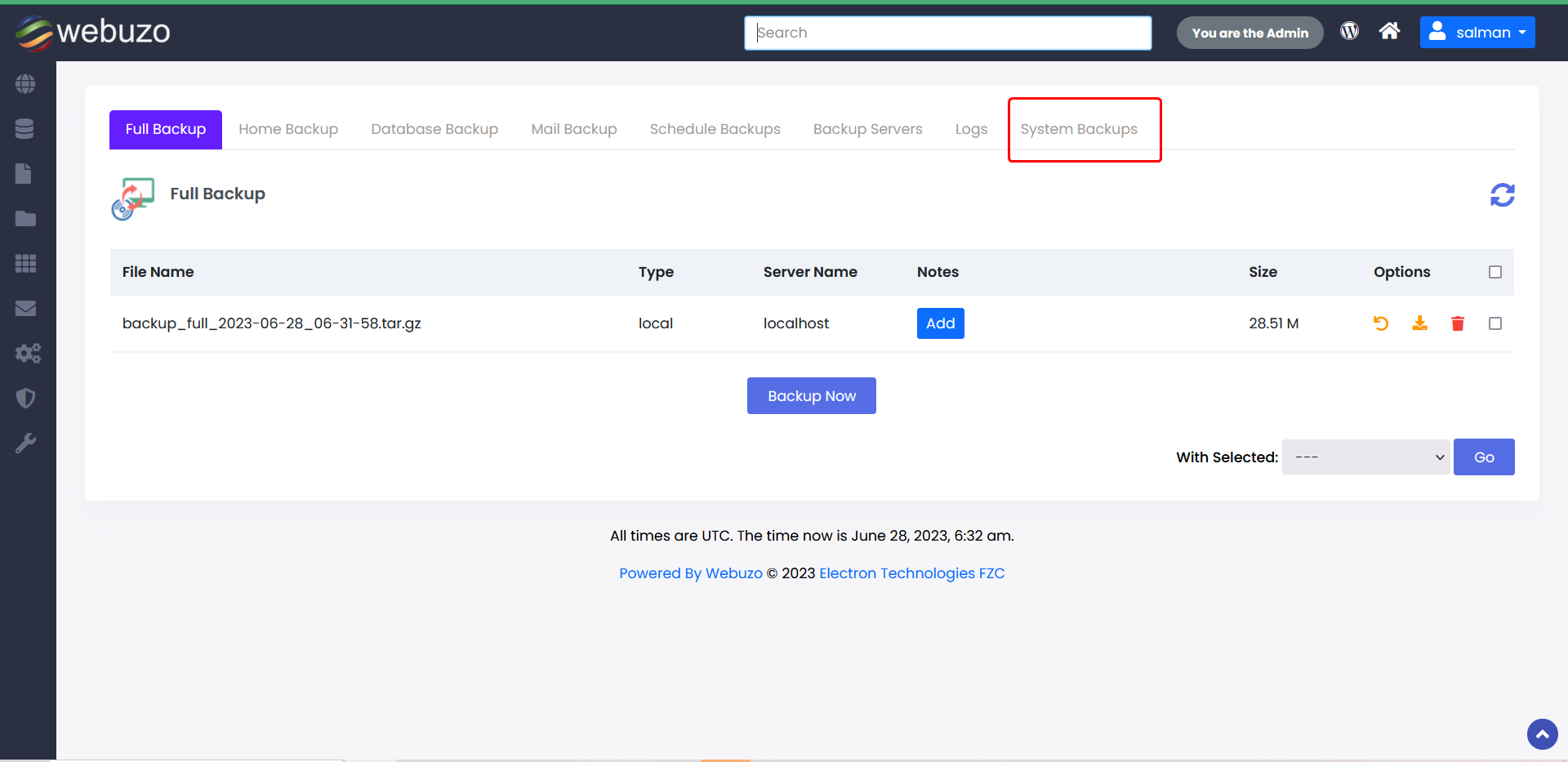This screenshot has width=1568, height=762.
Task: Toggle the select-all checkbox in table header
Action: [1494, 272]
